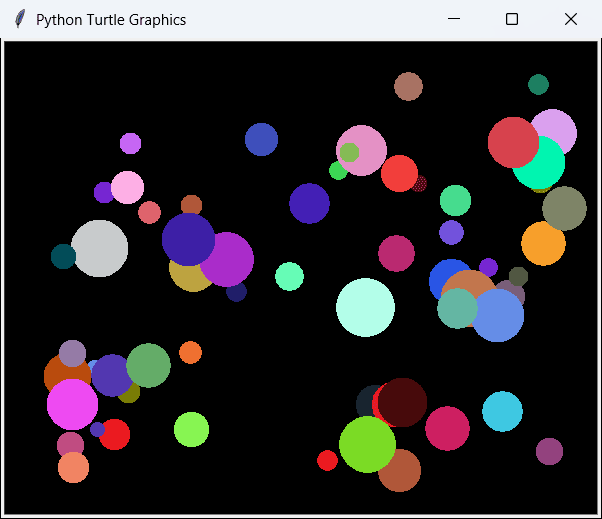
Task: Click the sky-blue cyan circle at lower right
Action: pyautogui.click(x=503, y=412)
